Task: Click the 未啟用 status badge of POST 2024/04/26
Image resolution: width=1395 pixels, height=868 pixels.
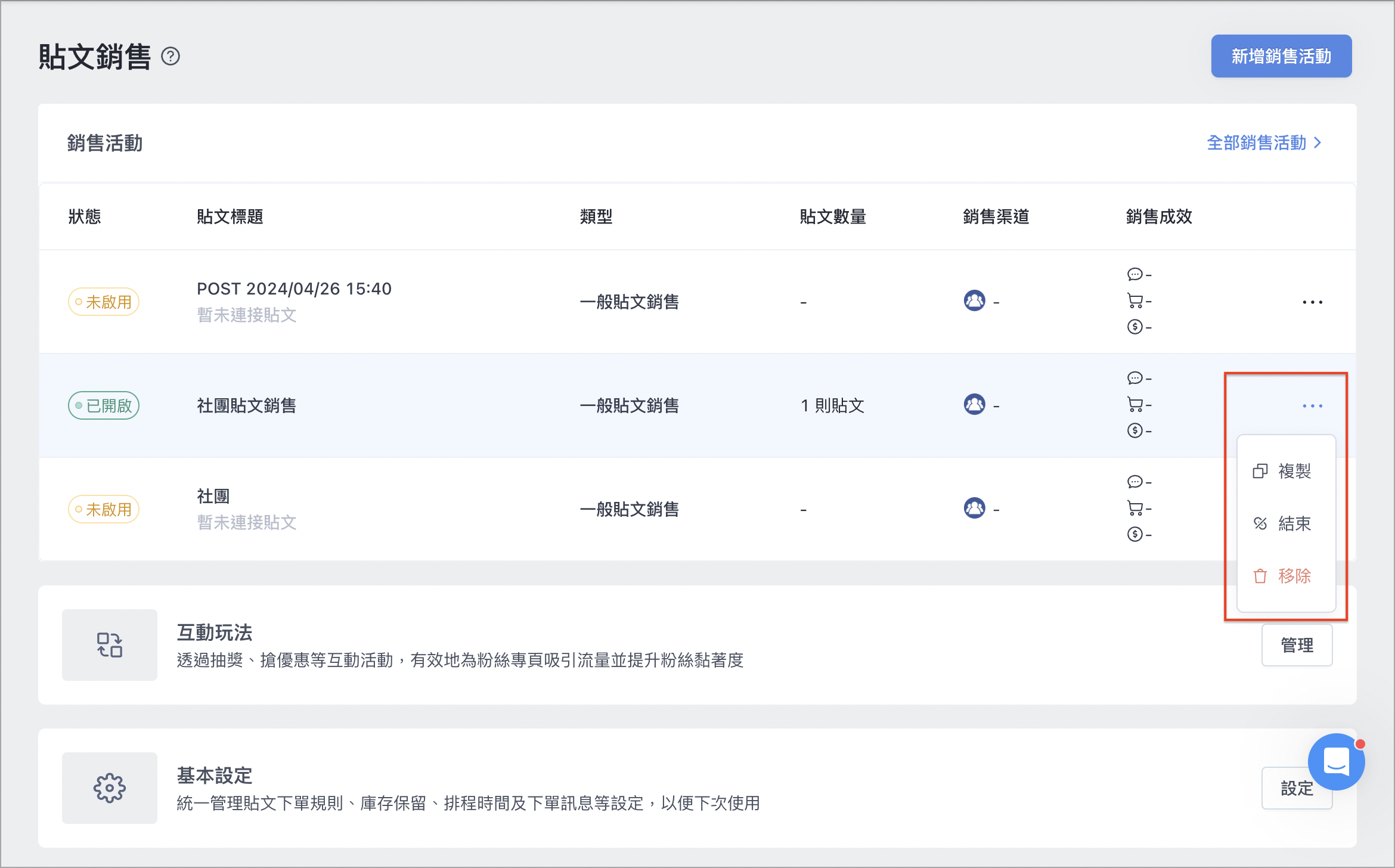Action: 104,302
